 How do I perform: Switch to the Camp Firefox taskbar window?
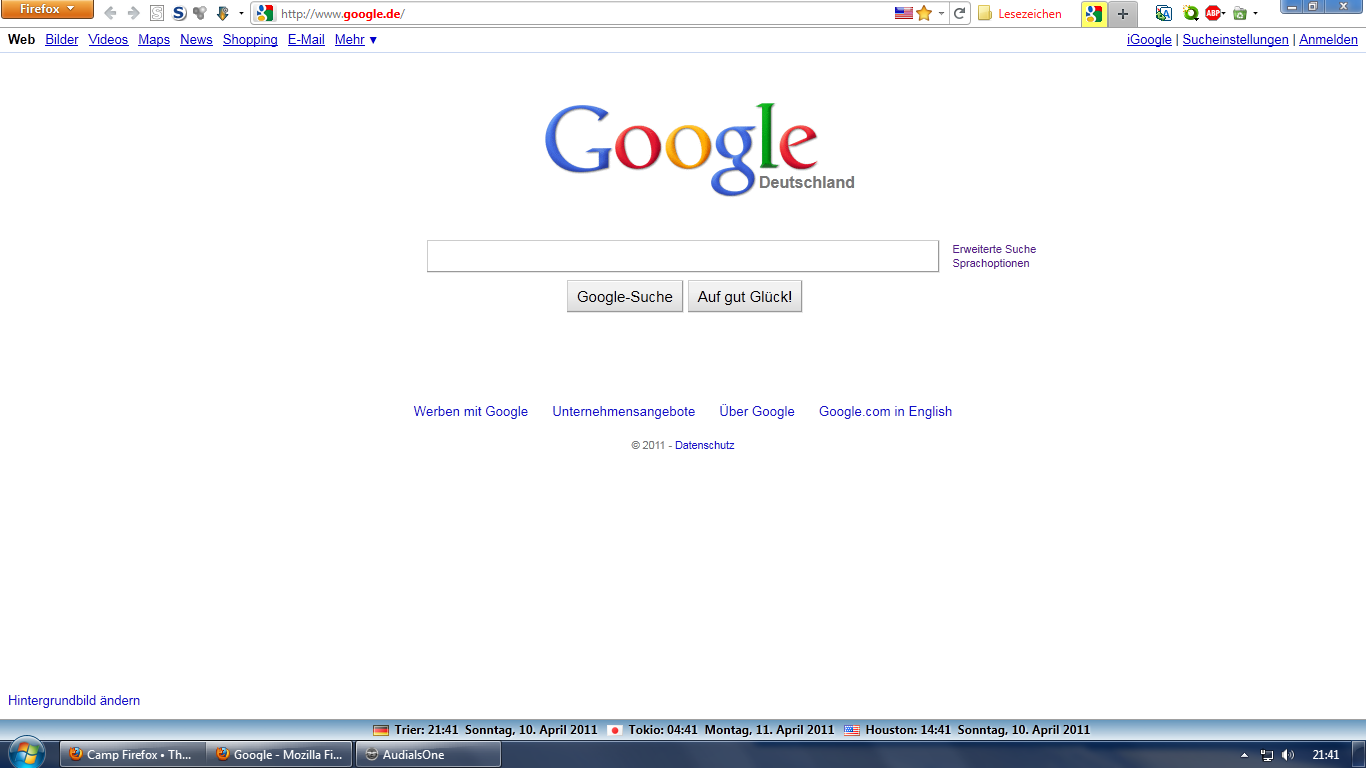[x=133, y=755]
